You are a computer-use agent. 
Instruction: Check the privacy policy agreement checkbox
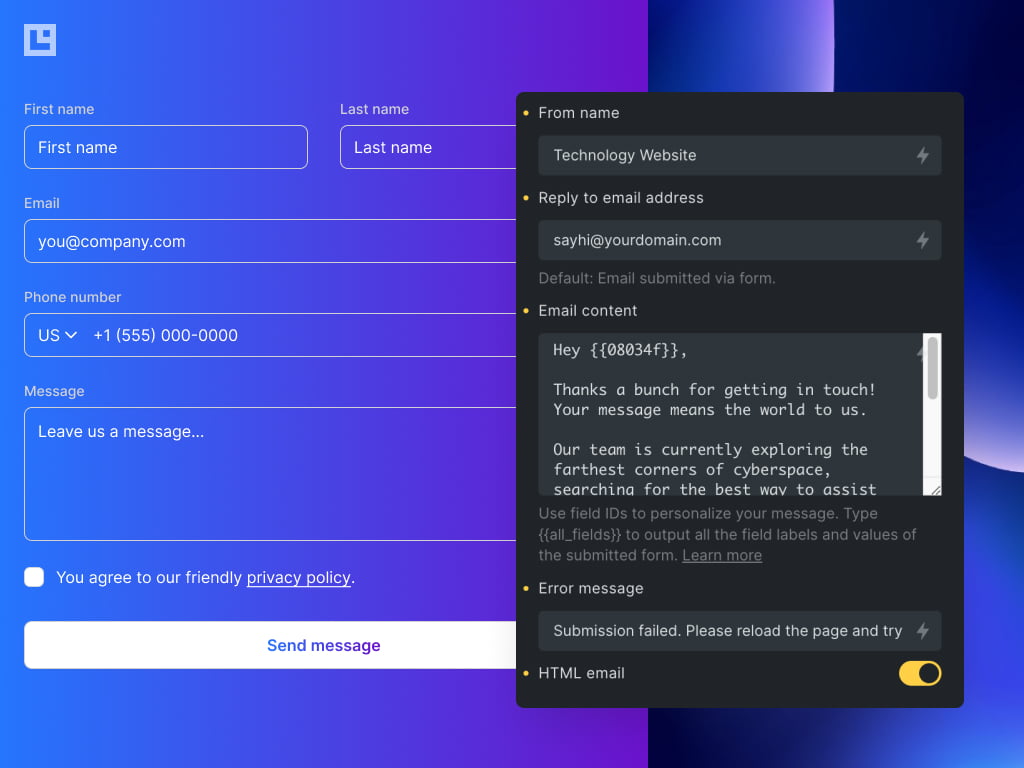pyautogui.click(x=34, y=577)
